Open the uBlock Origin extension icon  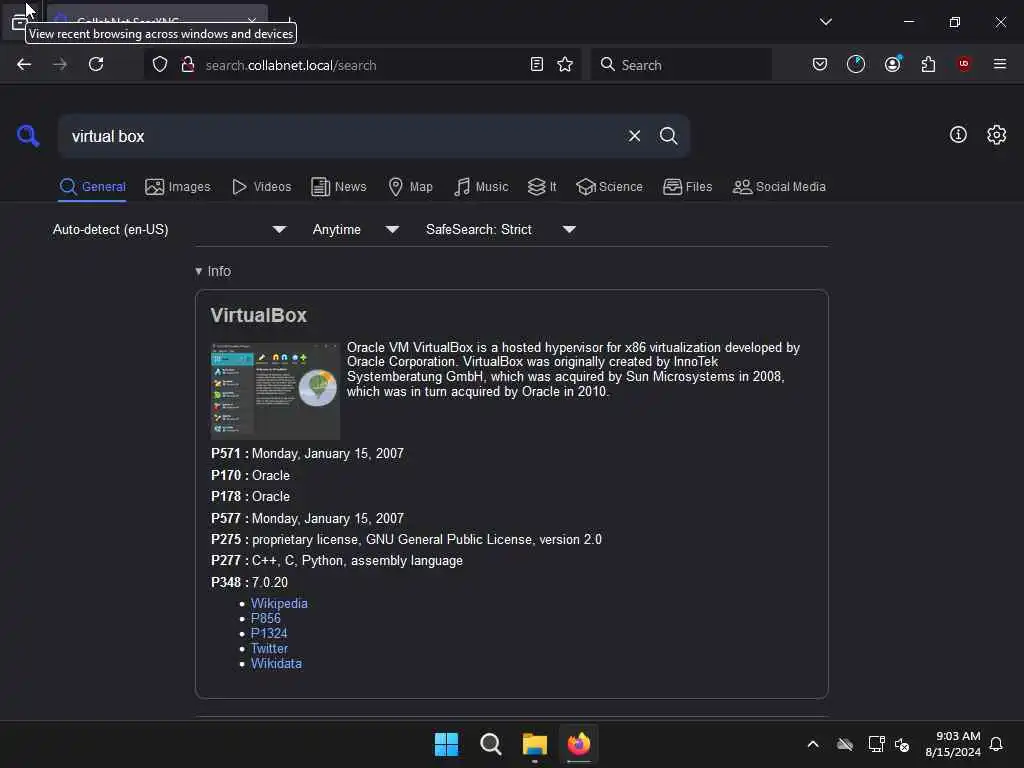coord(964,64)
